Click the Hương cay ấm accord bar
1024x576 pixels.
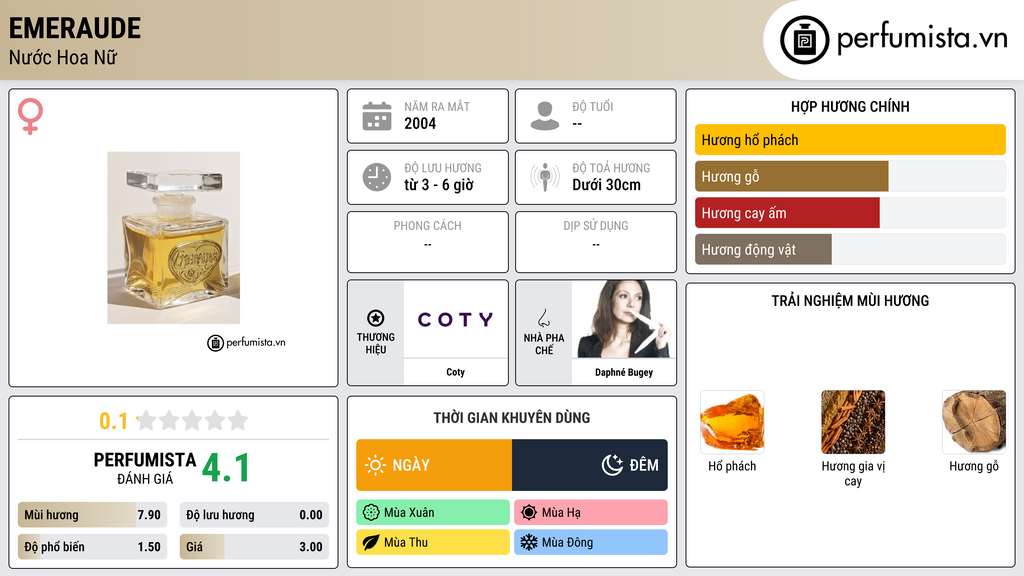coord(850,213)
